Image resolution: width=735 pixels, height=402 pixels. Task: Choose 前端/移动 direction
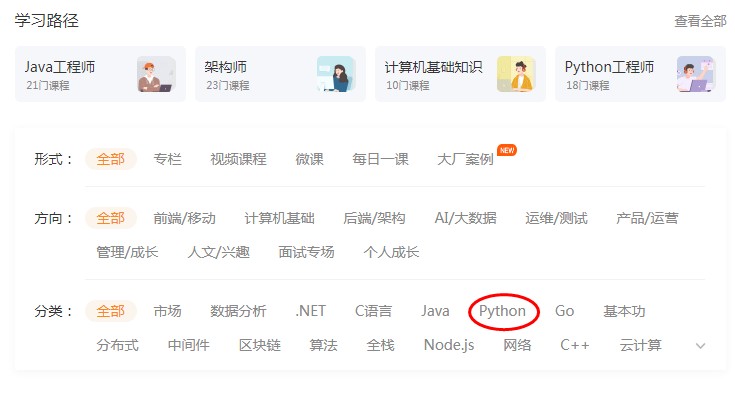click(x=184, y=218)
